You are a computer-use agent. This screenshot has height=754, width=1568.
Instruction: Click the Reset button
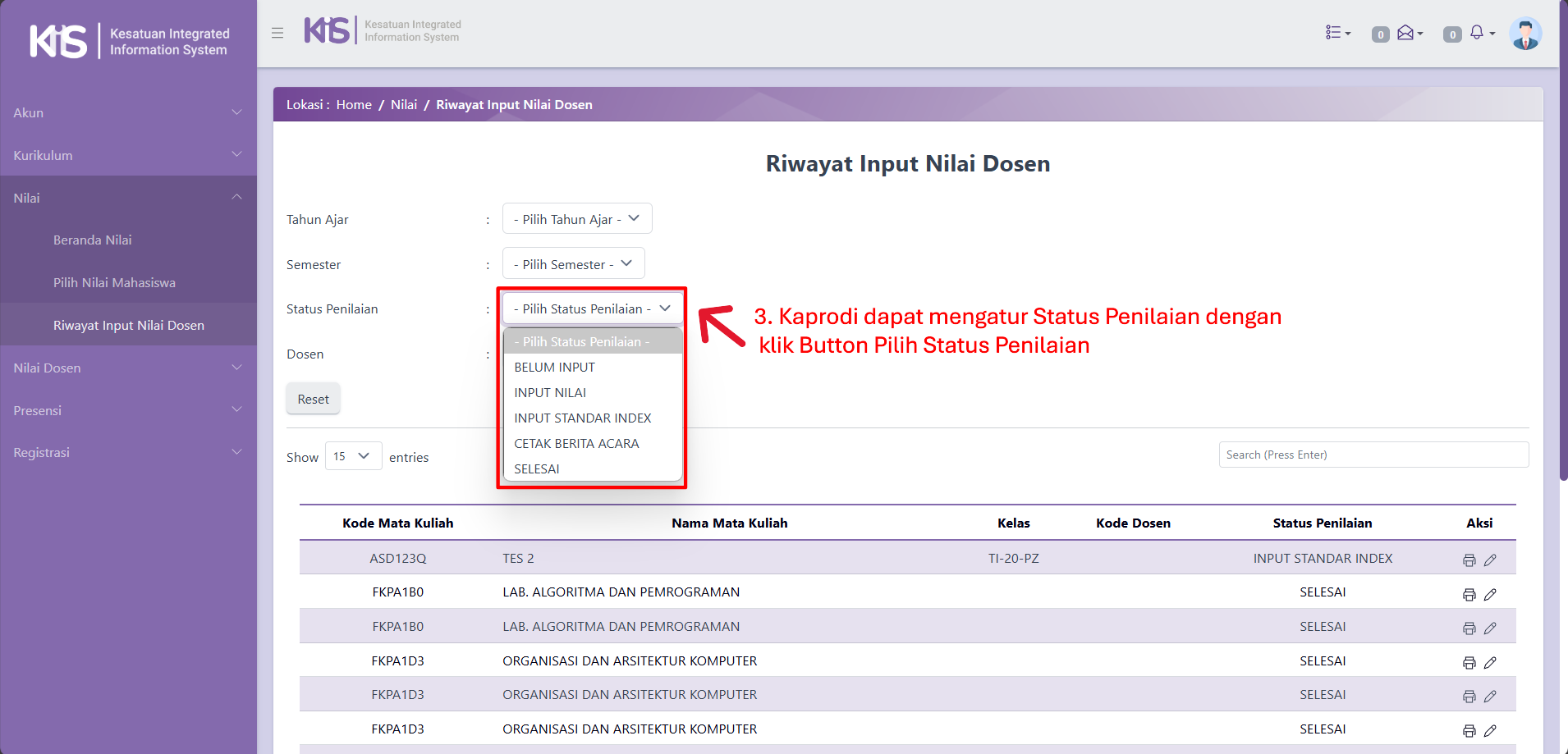click(x=313, y=400)
